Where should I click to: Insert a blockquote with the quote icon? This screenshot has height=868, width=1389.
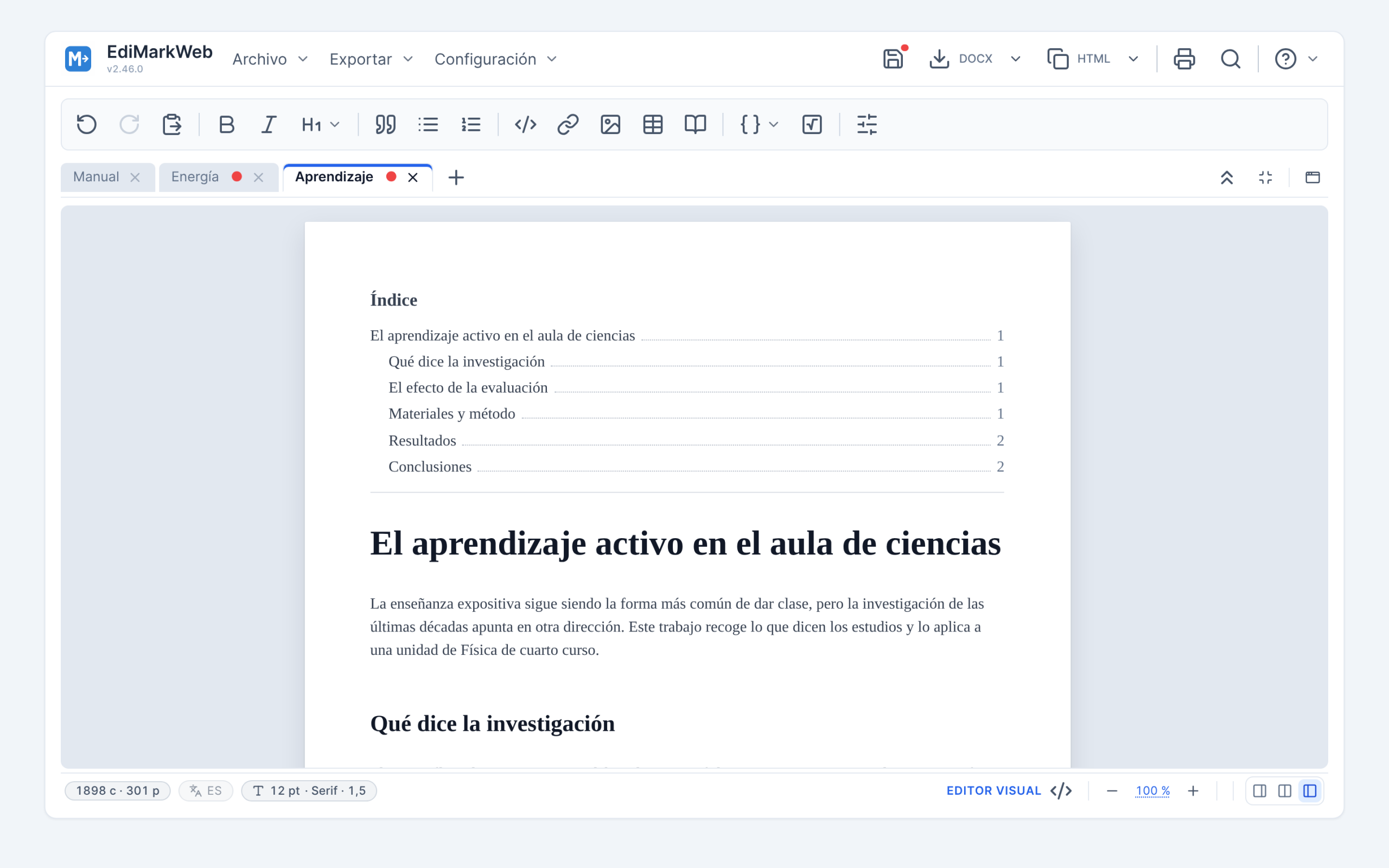coord(385,124)
